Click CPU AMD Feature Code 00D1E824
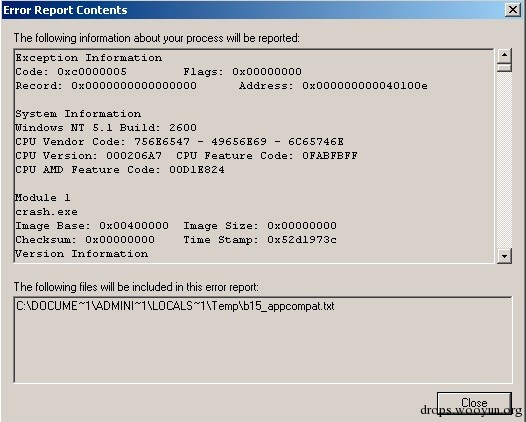The height and width of the screenshot is (422, 526). 197,170
